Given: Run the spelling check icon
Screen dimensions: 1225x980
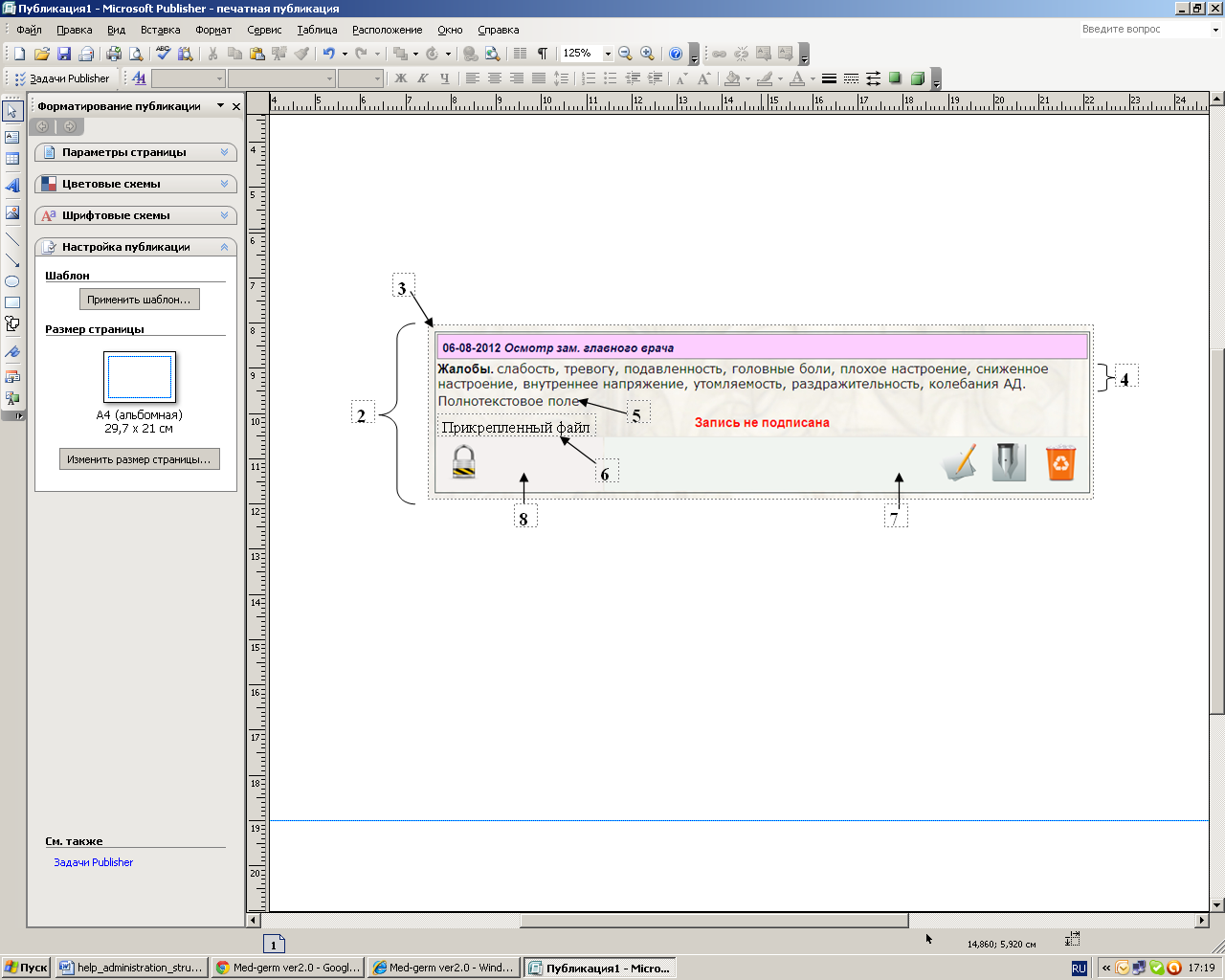Looking at the screenshot, I should [164, 54].
